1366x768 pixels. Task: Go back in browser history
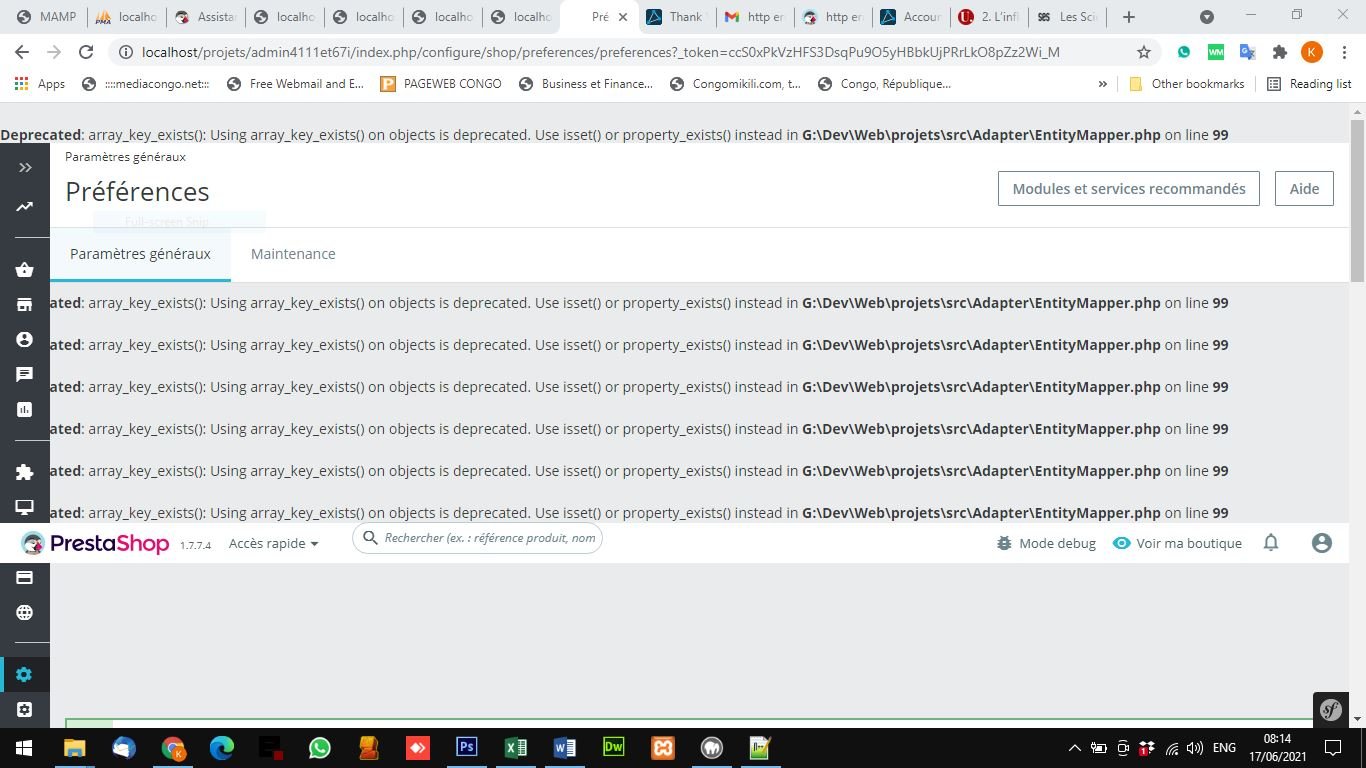tap(22, 52)
